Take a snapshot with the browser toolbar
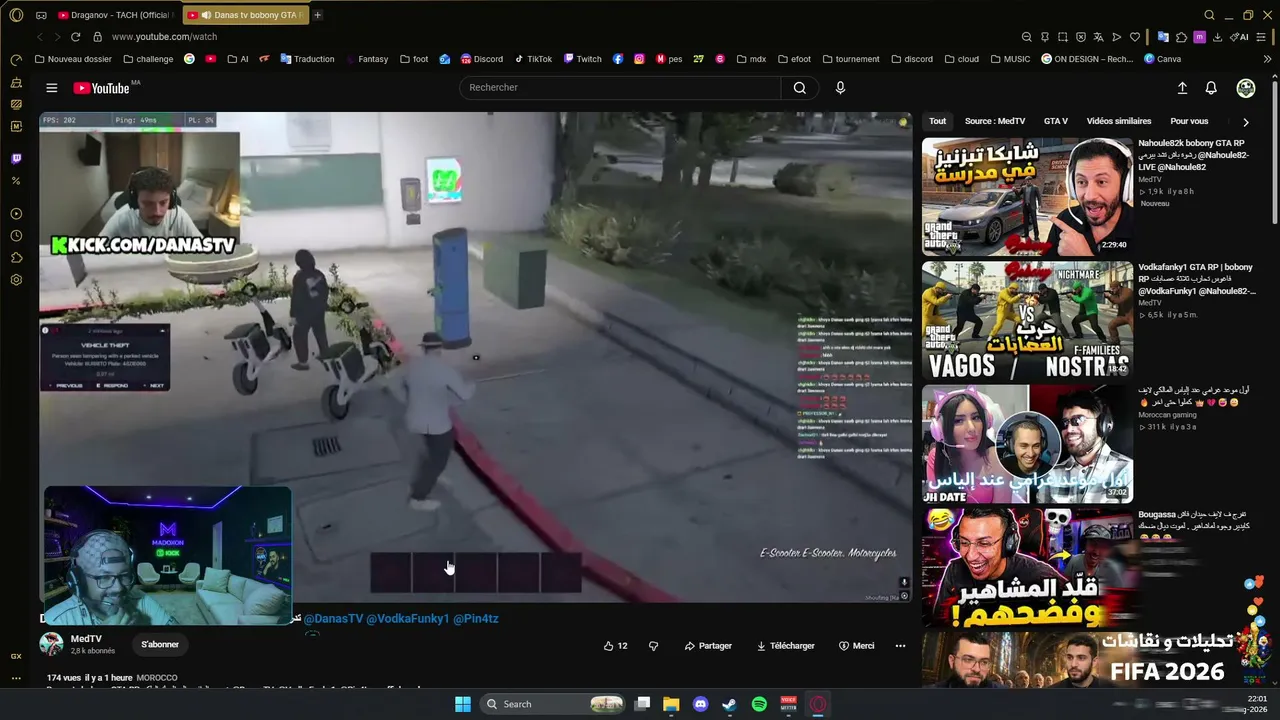Image resolution: width=1280 pixels, height=720 pixels. [1063, 37]
